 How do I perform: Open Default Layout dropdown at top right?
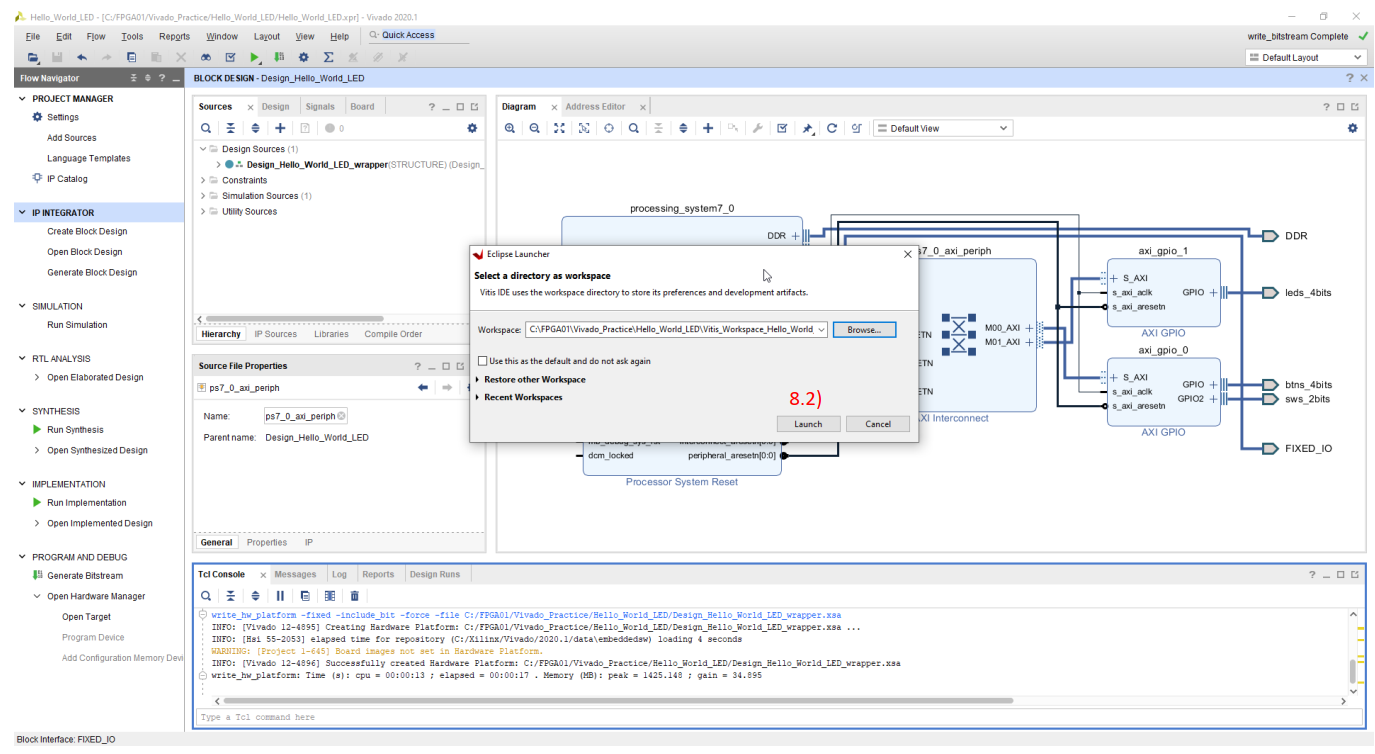pos(1306,58)
